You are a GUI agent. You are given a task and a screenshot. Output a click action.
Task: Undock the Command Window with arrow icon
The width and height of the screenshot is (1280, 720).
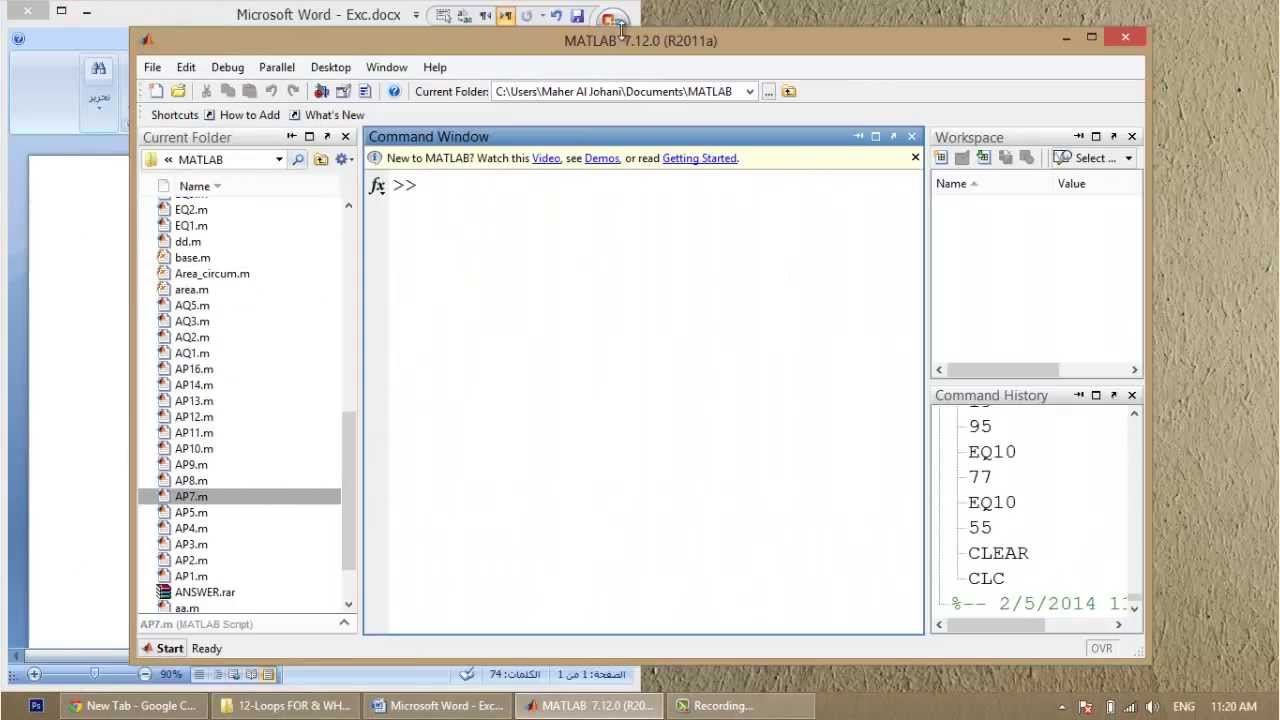click(x=894, y=136)
